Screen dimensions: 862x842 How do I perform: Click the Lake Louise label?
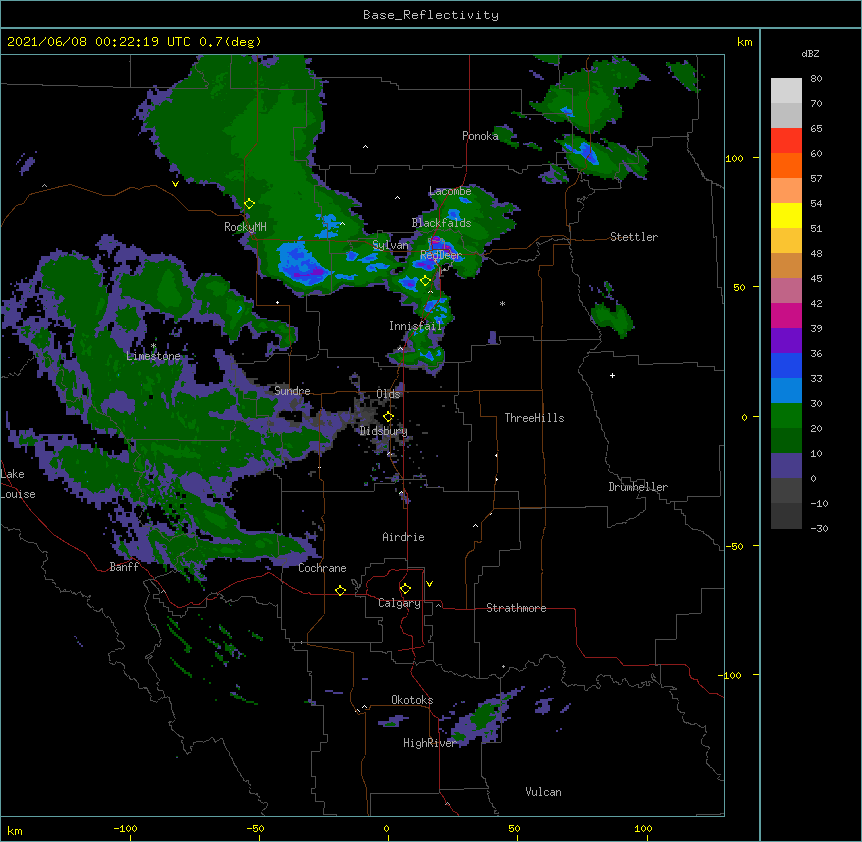click(x=18, y=484)
